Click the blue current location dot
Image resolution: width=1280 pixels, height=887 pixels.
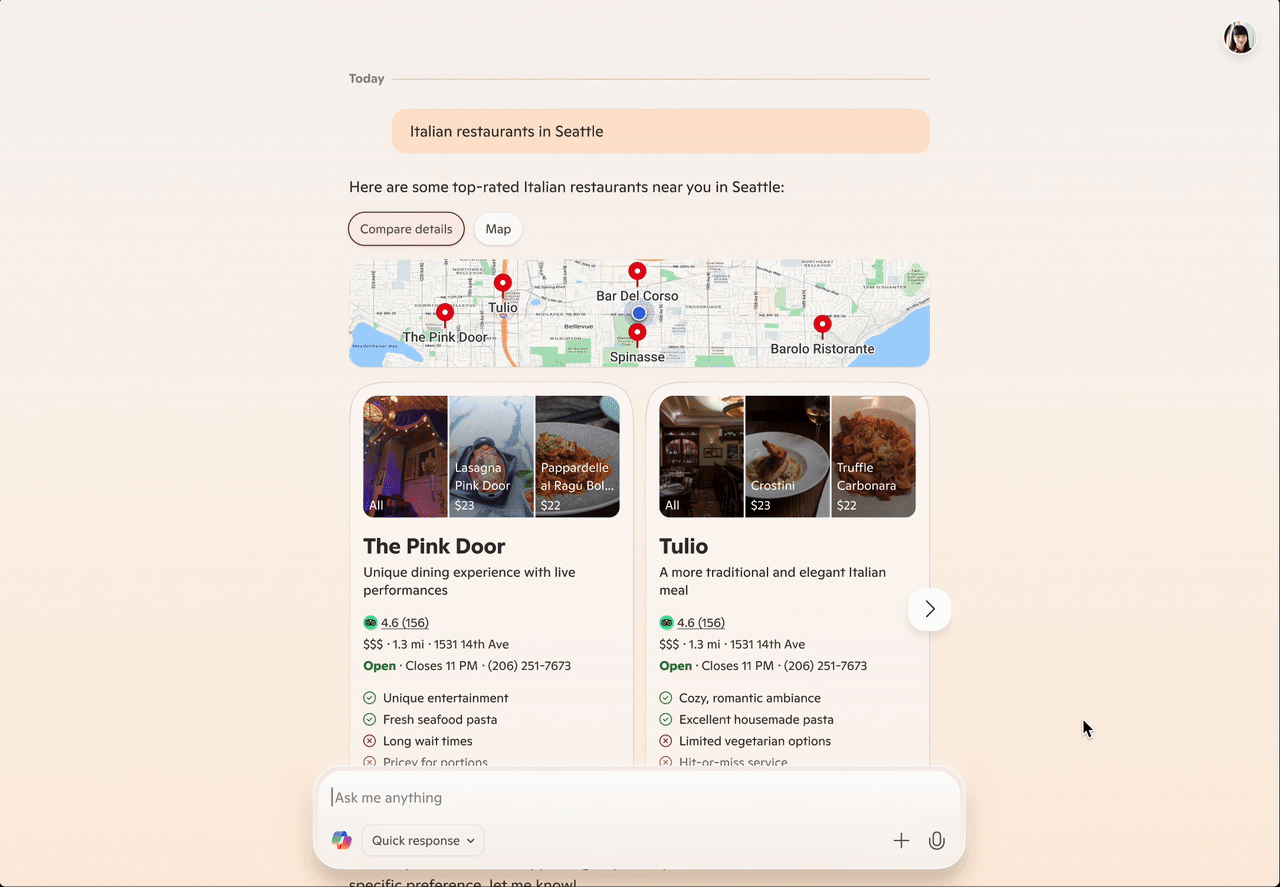(x=639, y=313)
